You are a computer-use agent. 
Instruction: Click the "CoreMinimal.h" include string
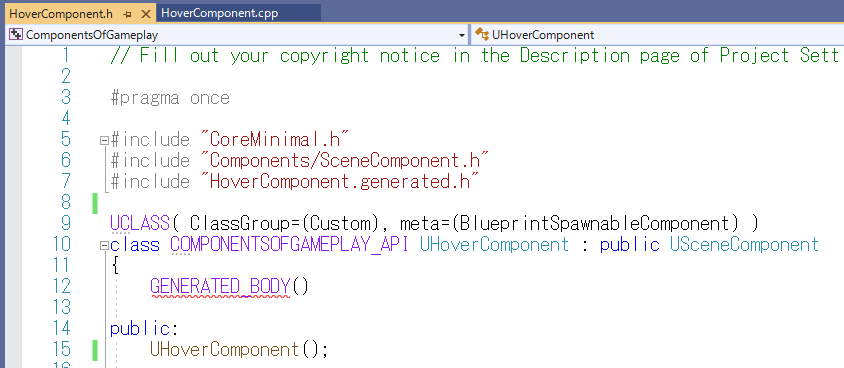(274, 140)
